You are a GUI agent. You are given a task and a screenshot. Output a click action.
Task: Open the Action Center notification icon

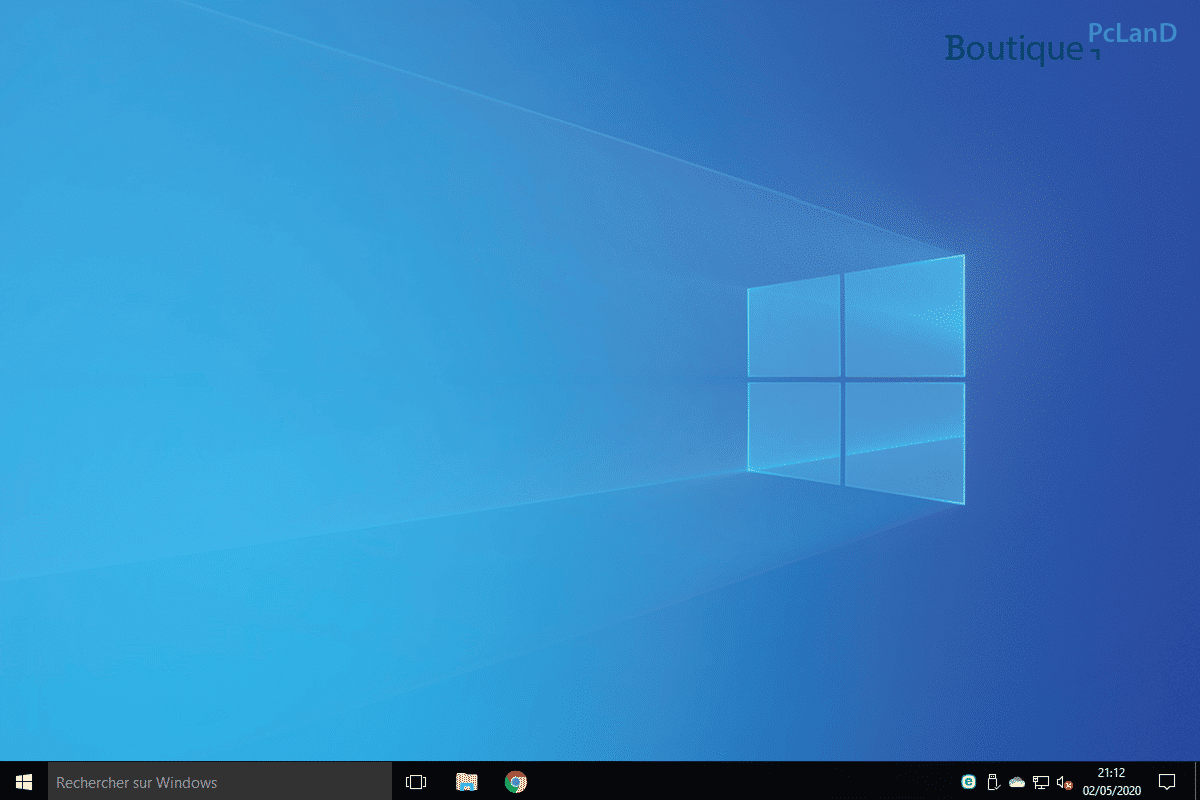click(1165, 780)
